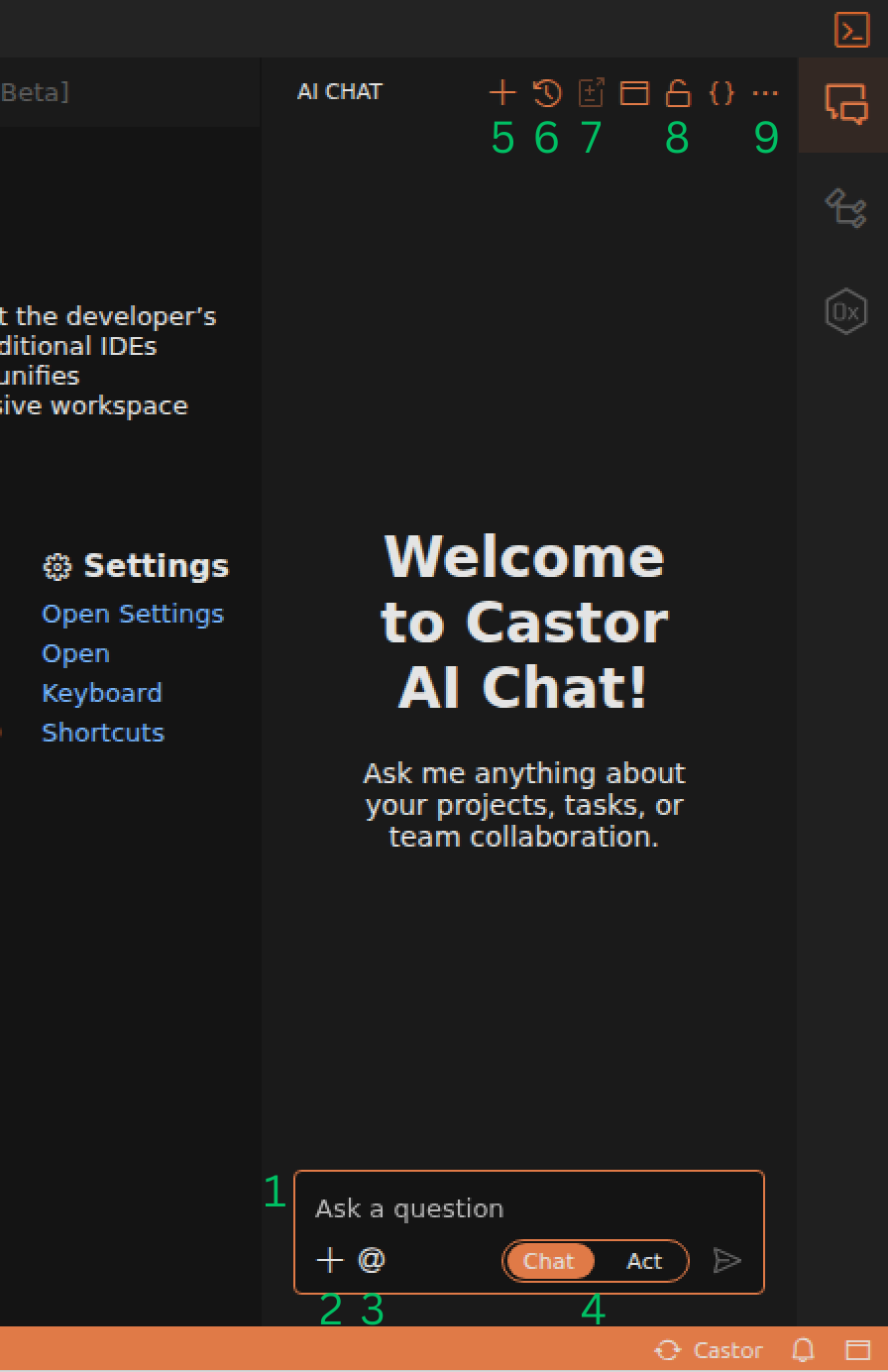The image size is (888, 1372).
Task: Open the layout panel icon in AI Chat toolbar
Action: 635,91
